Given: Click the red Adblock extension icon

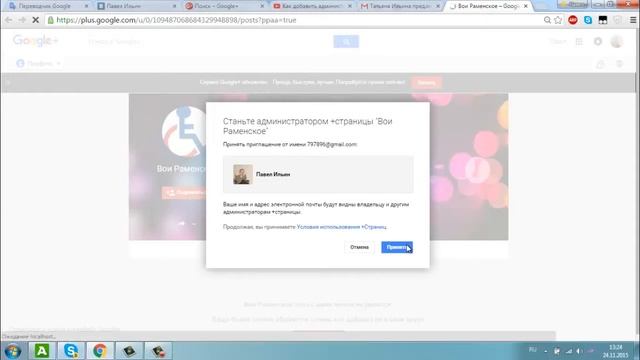Looking at the screenshot, I should tap(573, 20).
